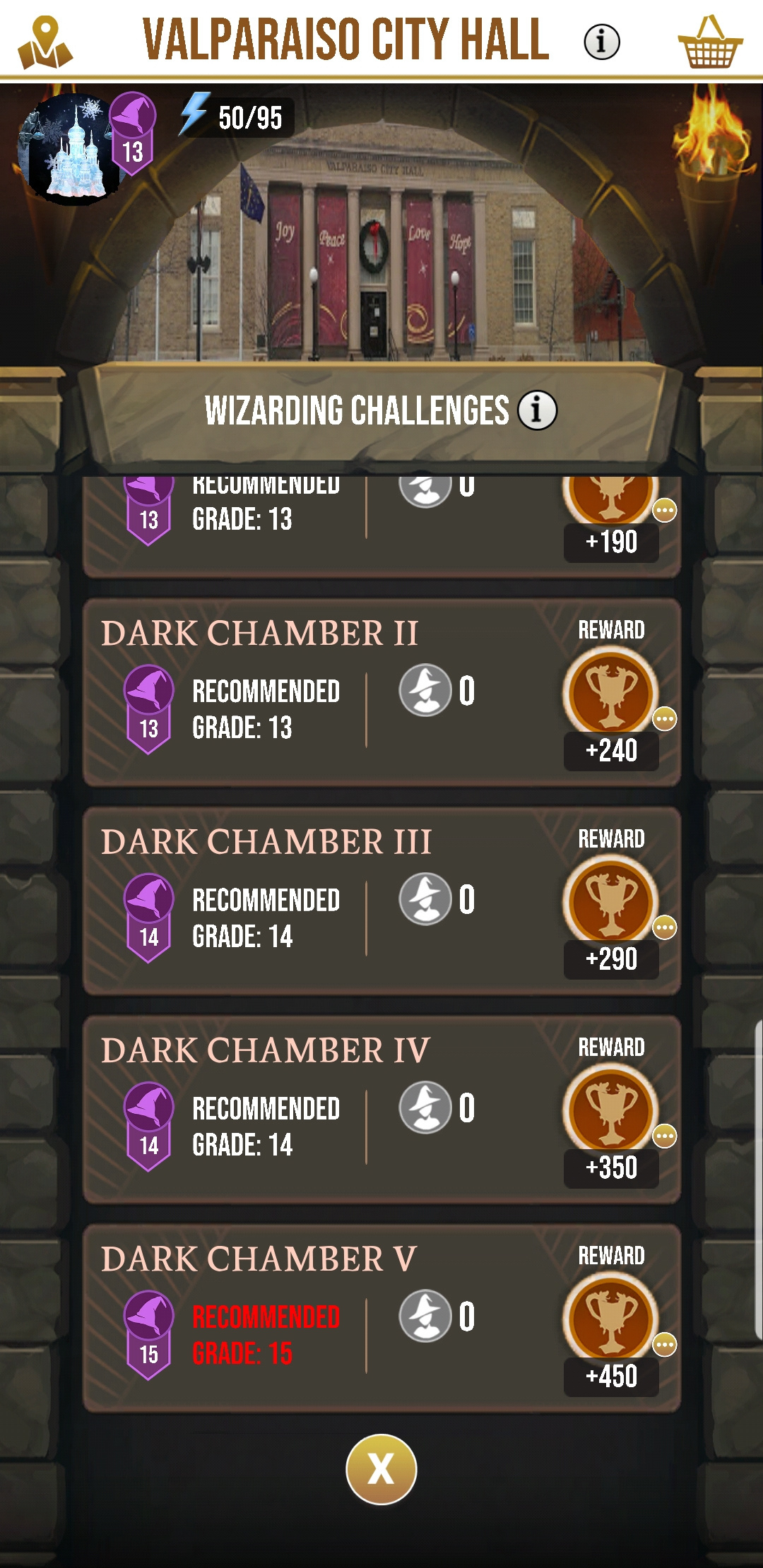
Task: Open the map pin icon
Action: tap(45, 42)
